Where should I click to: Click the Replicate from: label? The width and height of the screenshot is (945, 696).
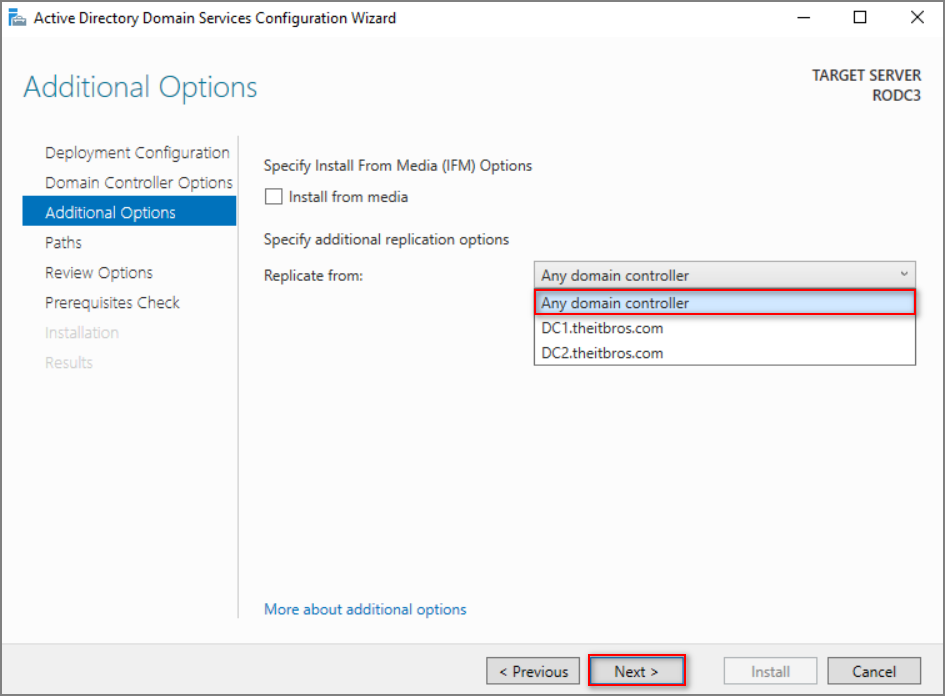[313, 276]
